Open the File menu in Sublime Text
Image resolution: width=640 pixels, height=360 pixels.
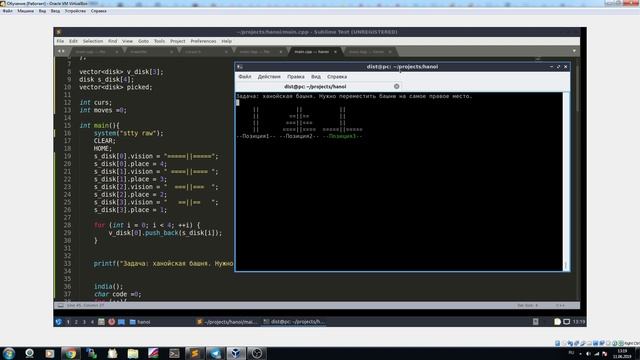60,41
